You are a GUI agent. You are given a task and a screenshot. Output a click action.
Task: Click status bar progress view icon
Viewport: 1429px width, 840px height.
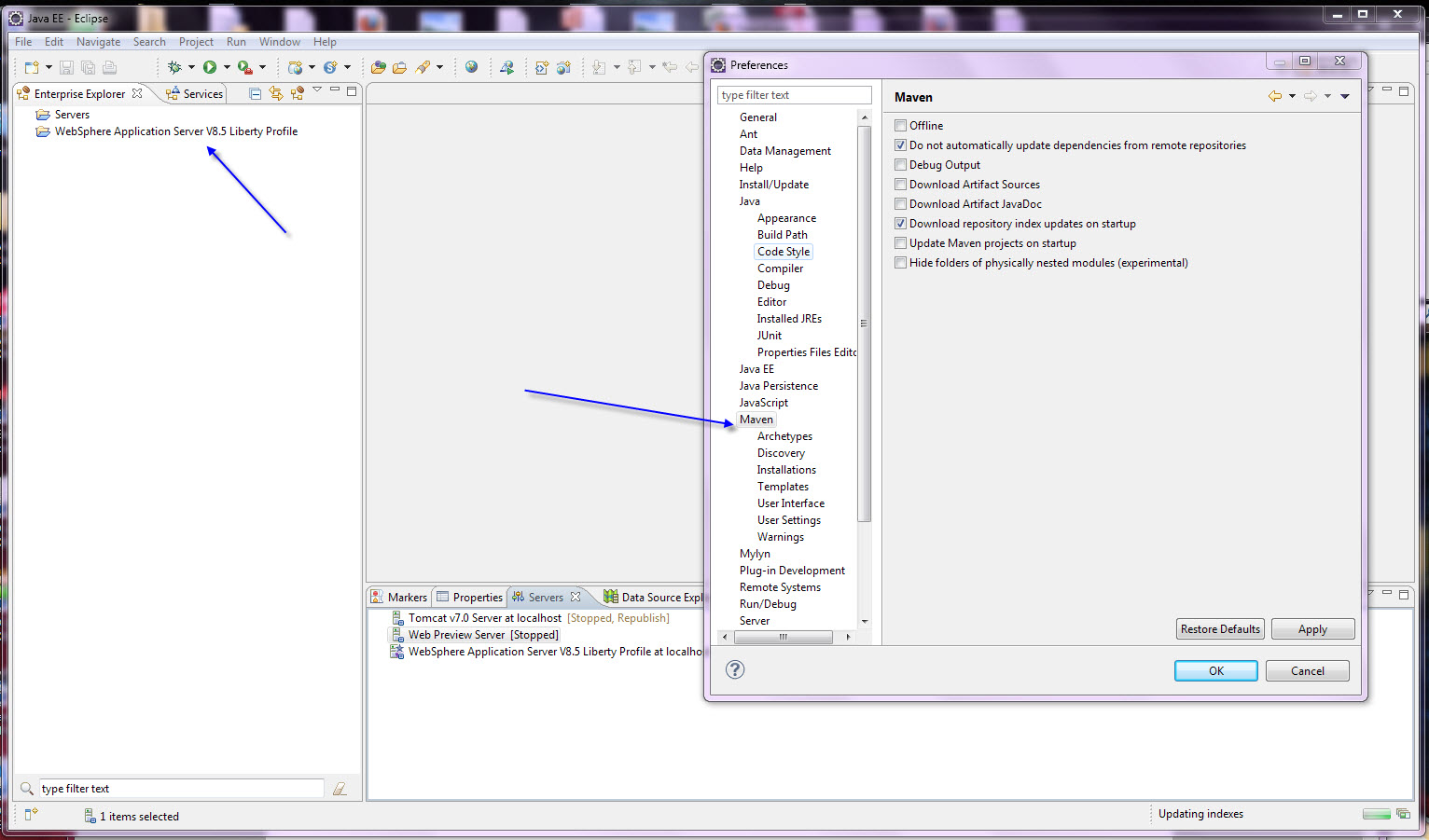coord(1403,814)
